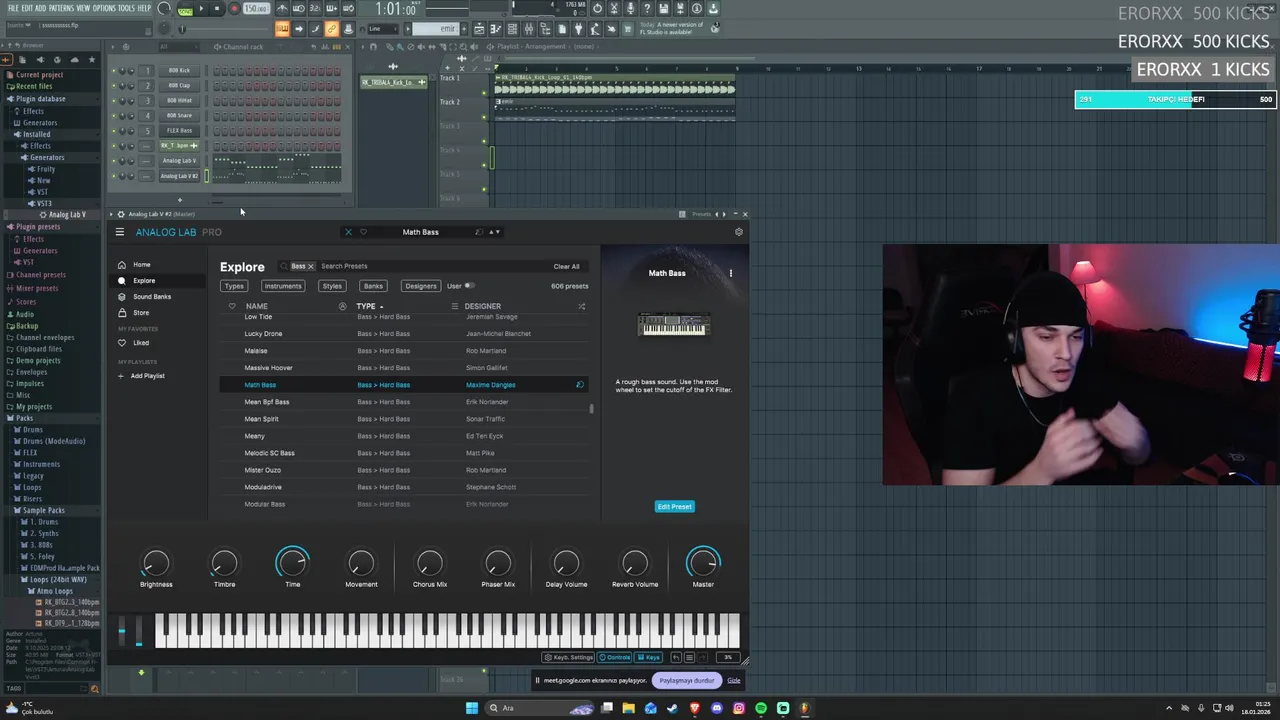Image resolution: width=1280 pixels, height=720 pixels.
Task: Open the Mixer view toolbar icon
Action: point(528,29)
